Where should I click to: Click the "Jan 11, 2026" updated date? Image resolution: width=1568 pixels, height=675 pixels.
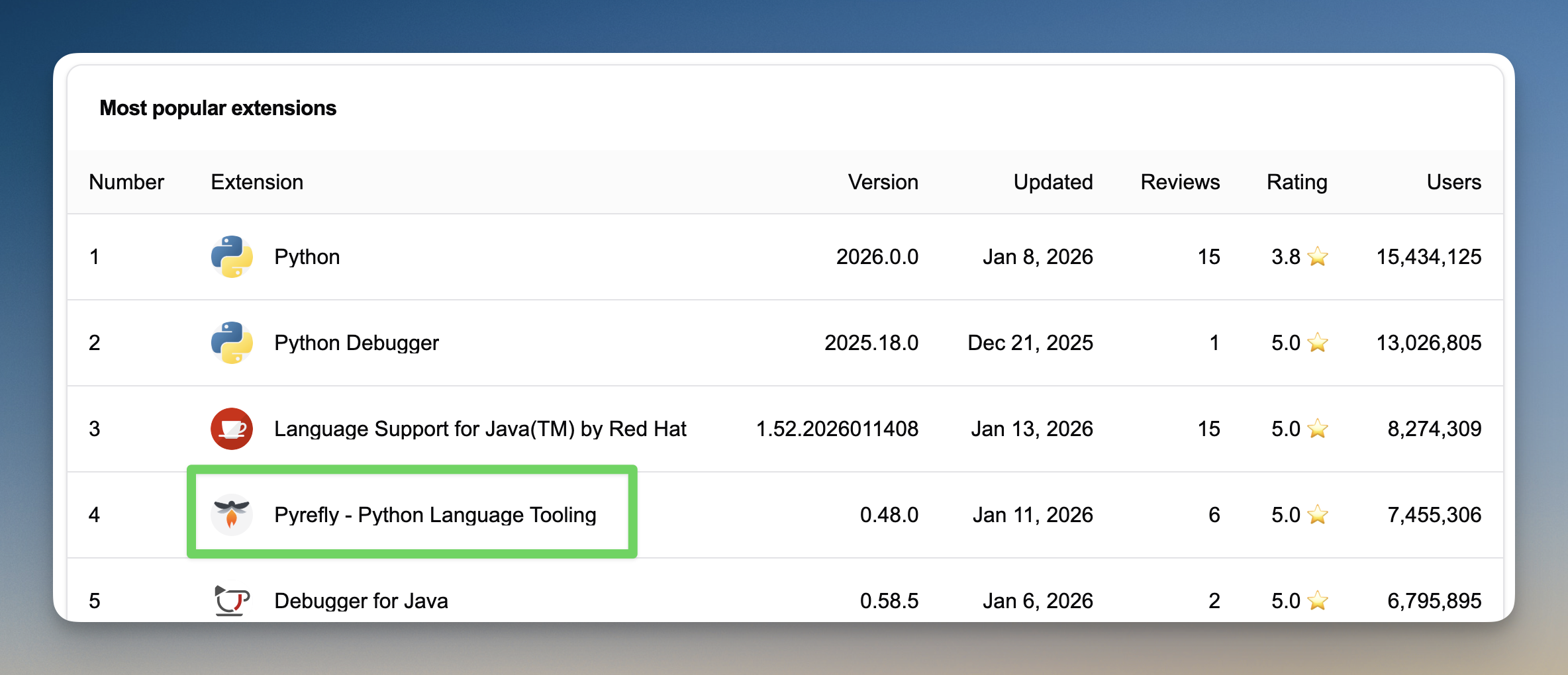coord(1033,515)
